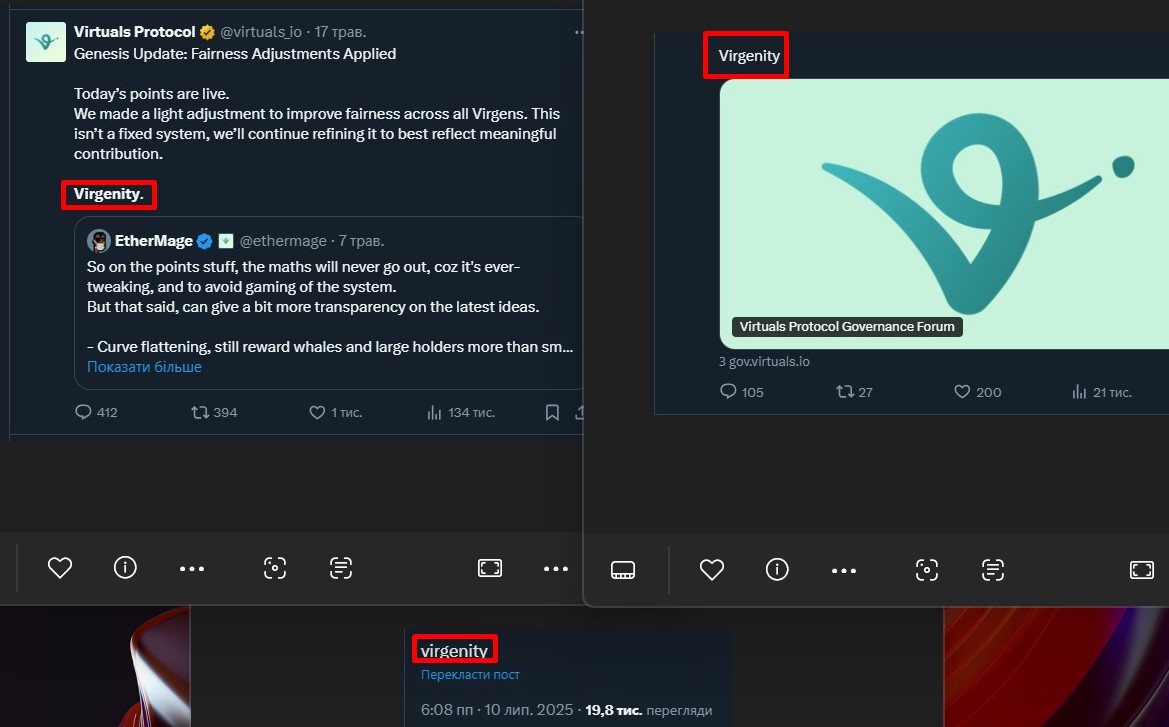Scan text icon in right photo toolbar
This screenshot has height=727, width=1169.
point(993,570)
